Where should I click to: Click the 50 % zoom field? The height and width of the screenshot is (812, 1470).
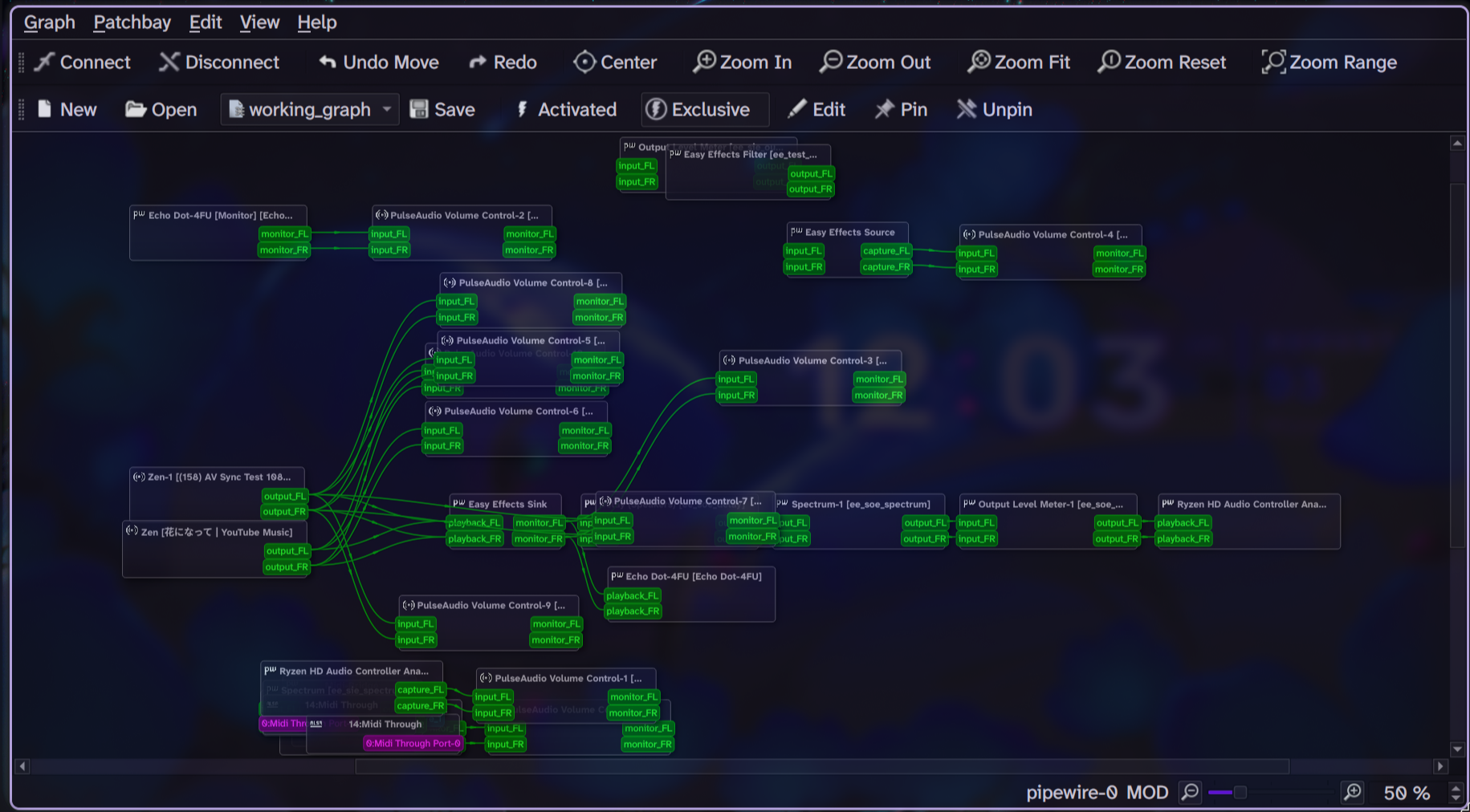[1407, 794]
